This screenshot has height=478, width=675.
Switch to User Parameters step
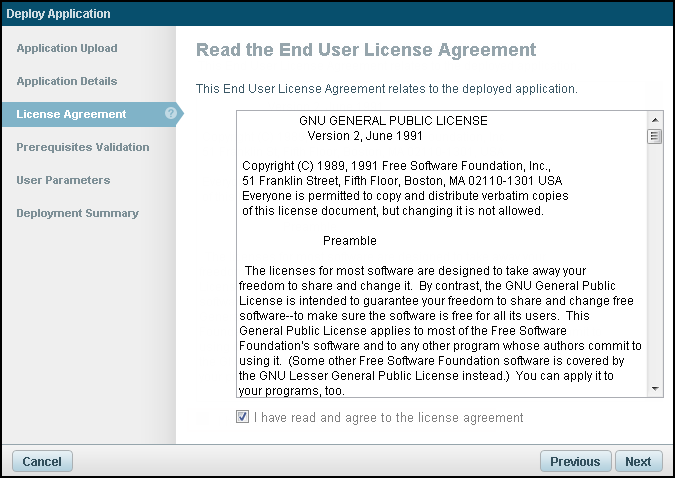click(x=63, y=180)
